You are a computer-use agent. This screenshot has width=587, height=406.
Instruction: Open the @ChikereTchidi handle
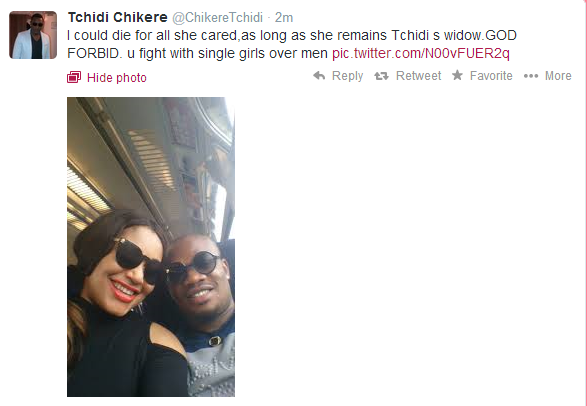[x=218, y=17]
